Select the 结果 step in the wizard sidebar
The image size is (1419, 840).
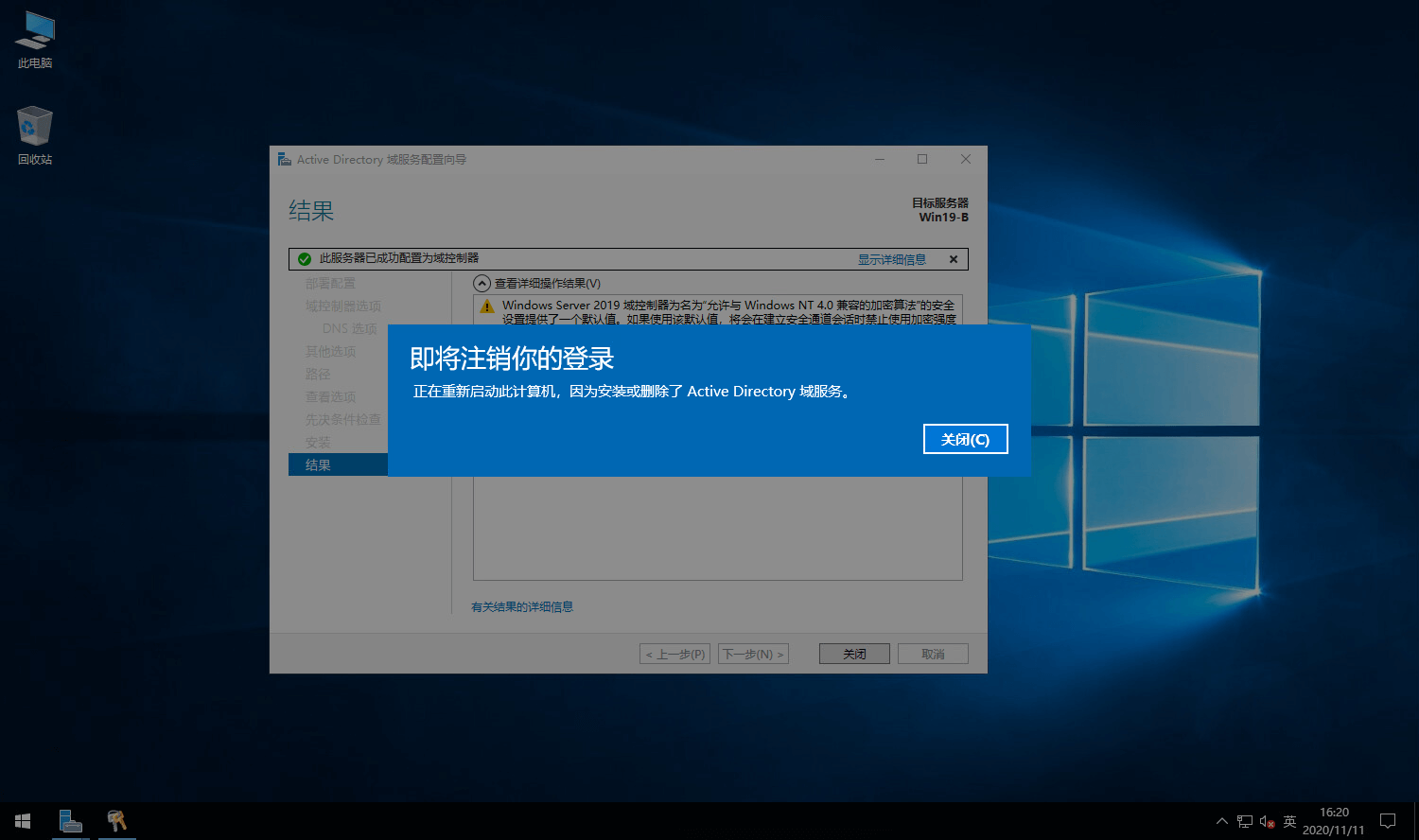[338, 464]
